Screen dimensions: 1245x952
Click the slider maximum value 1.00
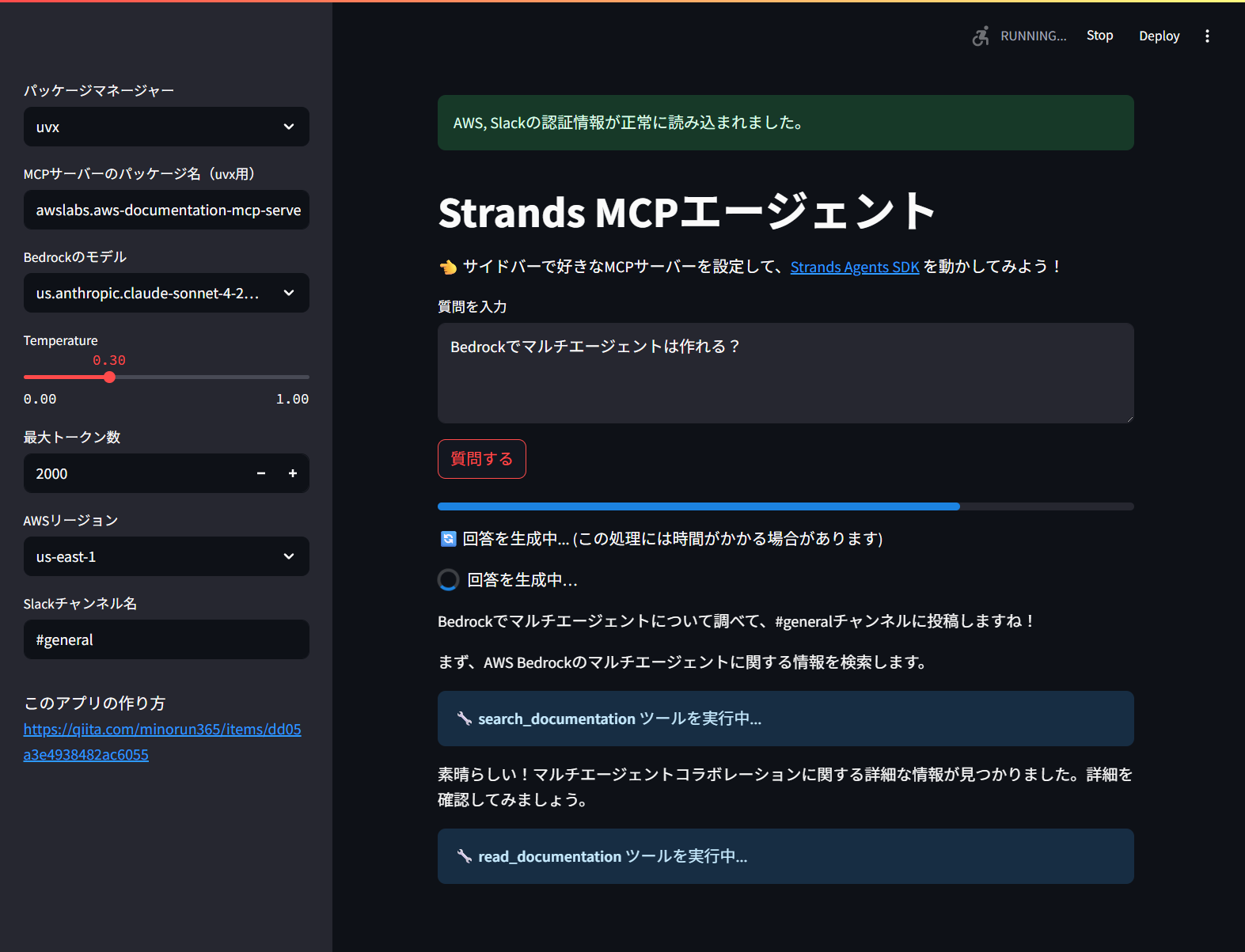point(292,399)
